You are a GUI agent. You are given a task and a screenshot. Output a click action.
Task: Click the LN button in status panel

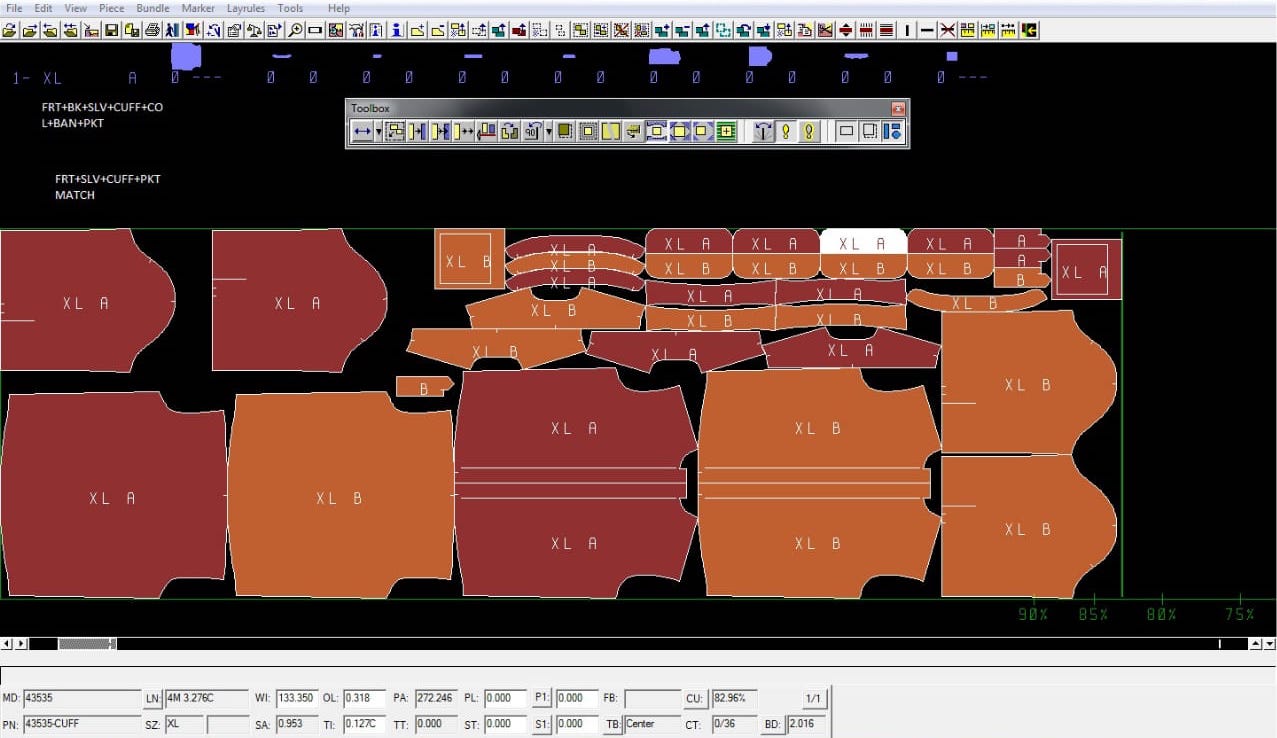[153, 698]
